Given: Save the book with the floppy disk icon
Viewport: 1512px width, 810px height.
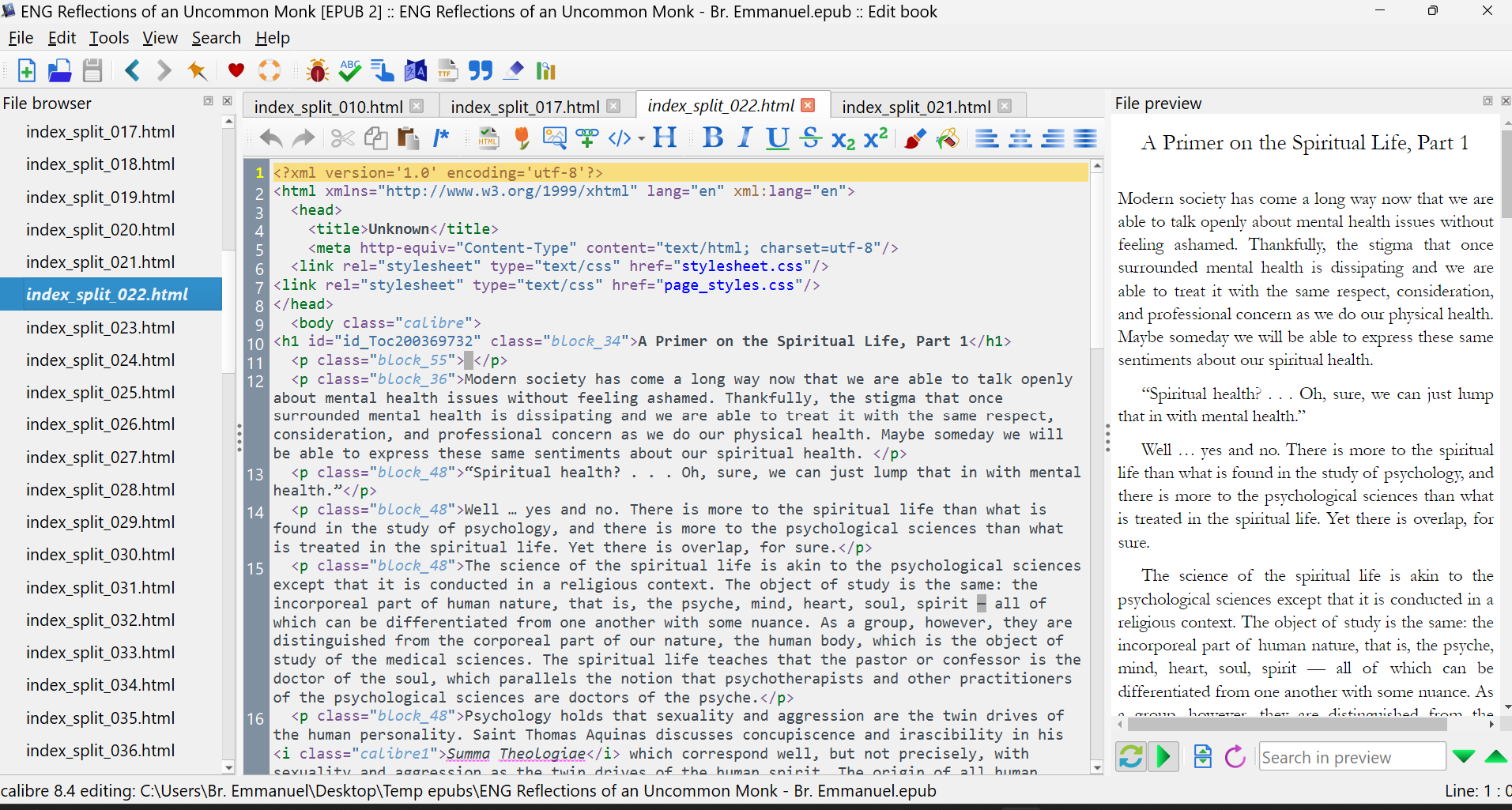Looking at the screenshot, I should point(92,71).
